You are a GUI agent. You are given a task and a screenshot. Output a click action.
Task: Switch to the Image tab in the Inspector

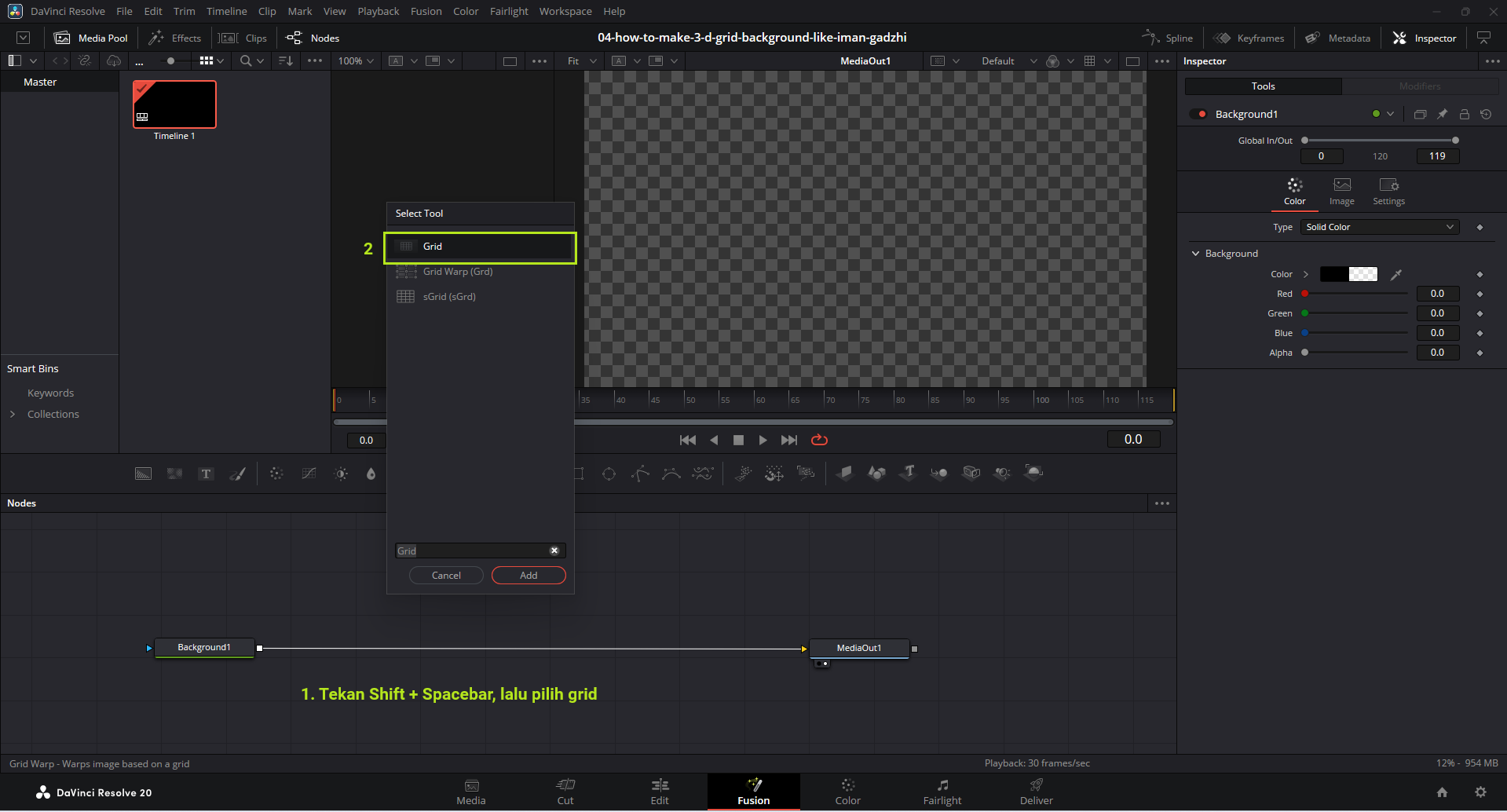pyautogui.click(x=1341, y=191)
